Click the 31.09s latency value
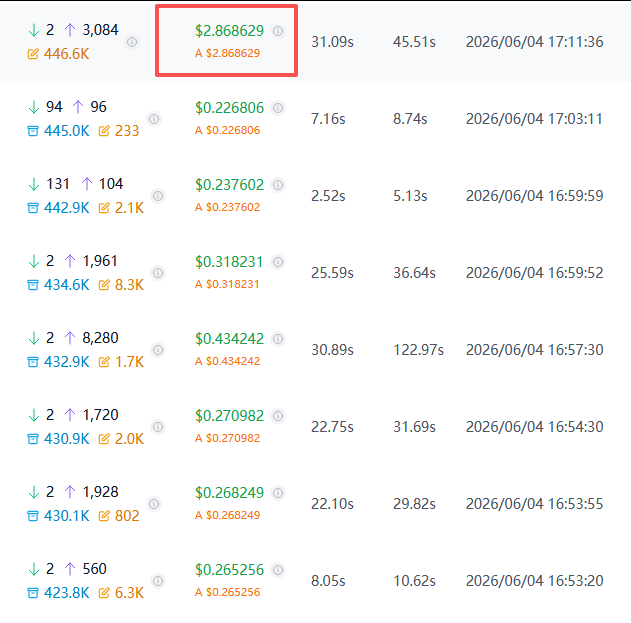This screenshot has width=631, height=623. coord(332,42)
